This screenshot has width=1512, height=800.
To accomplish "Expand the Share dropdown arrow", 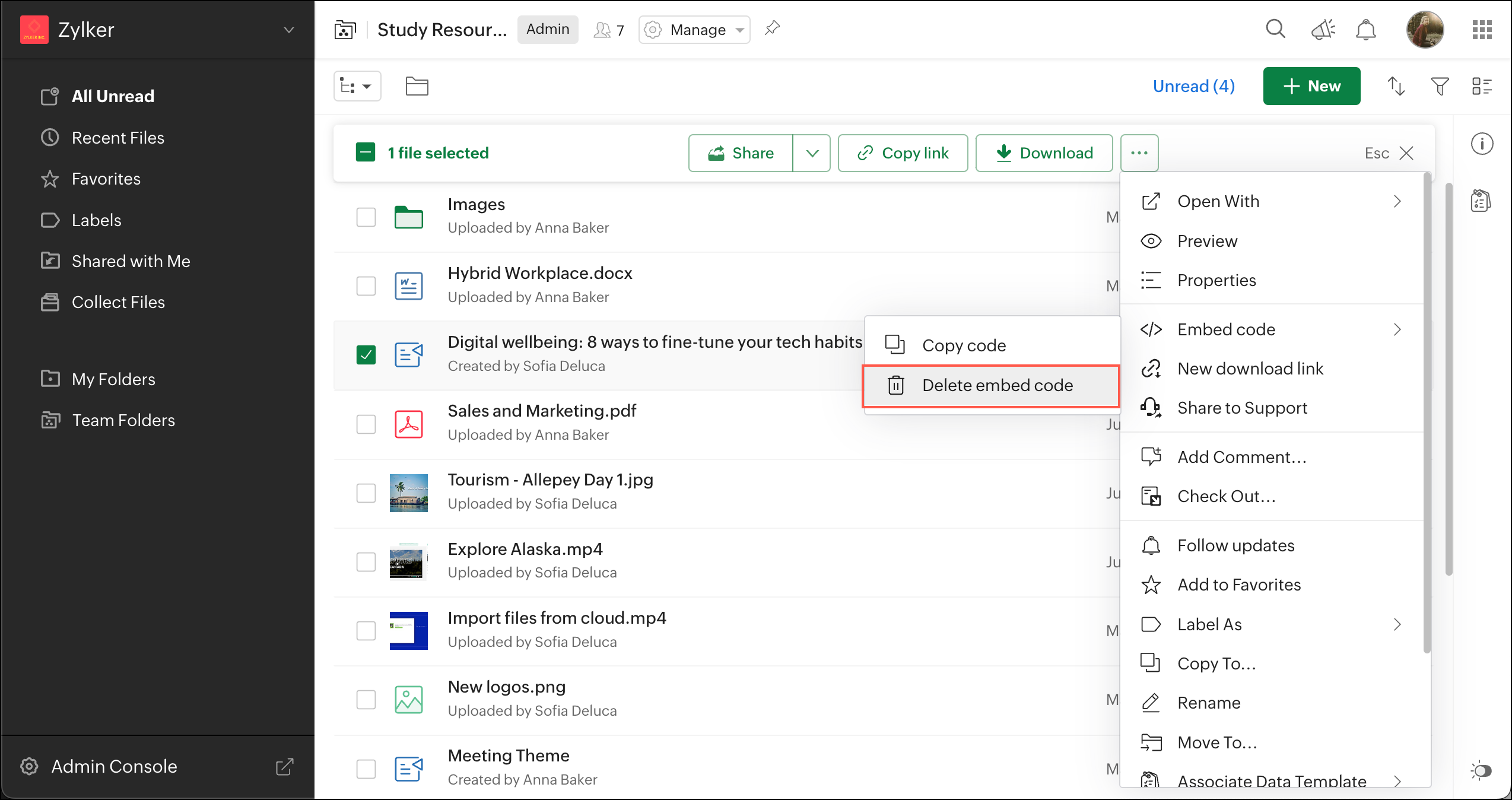I will point(812,153).
